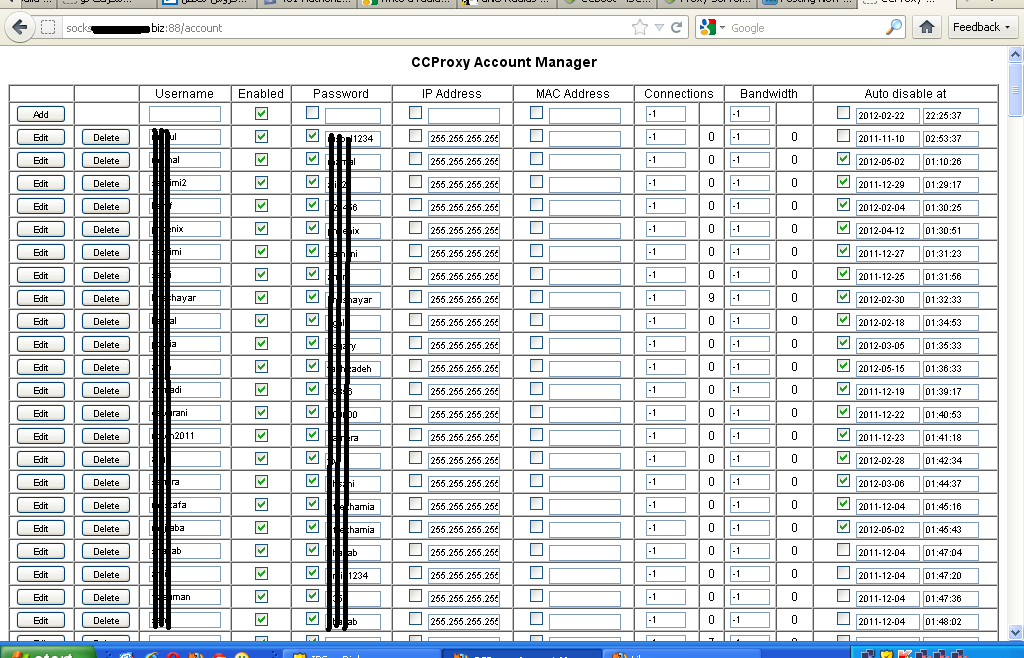Click the connection count 9 value
The height and width of the screenshot is (658, 1024).
(711, 298)
